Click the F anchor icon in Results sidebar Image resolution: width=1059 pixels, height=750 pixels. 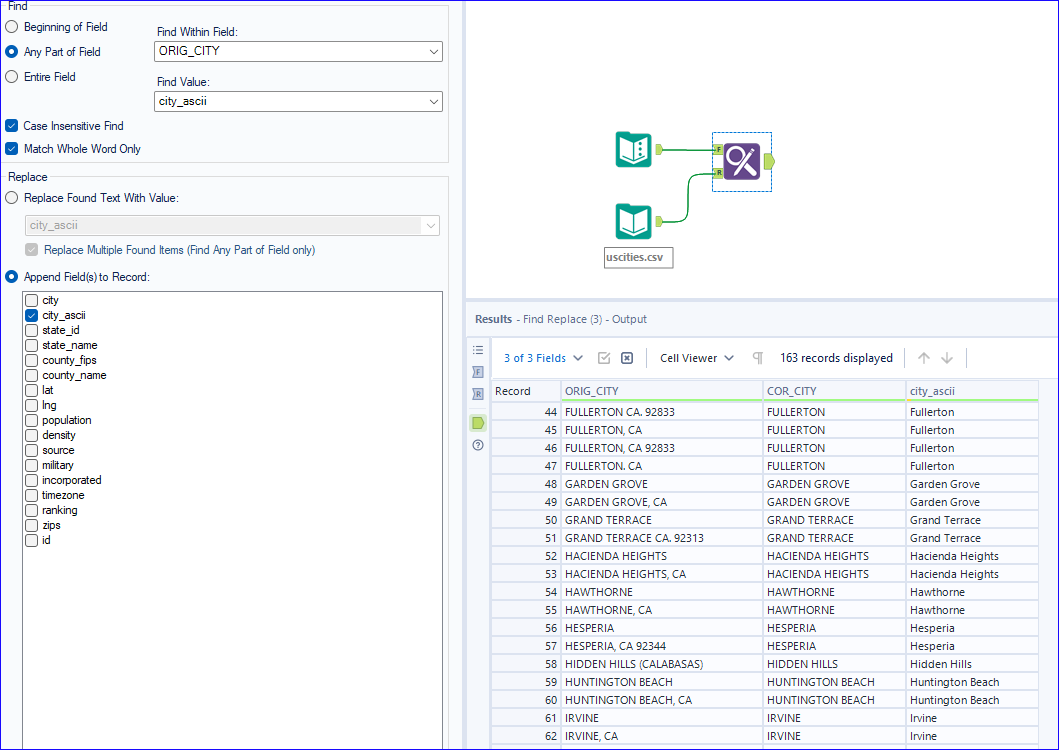coord(478,372)
